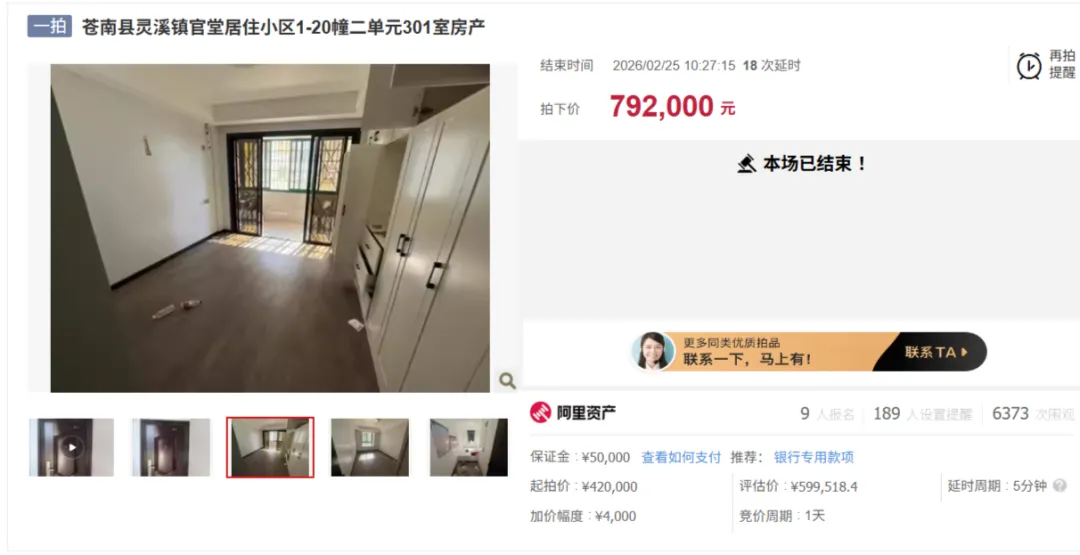This screenshot has height=555, width=1080.
Task: Click the gavel icon near 本场已结束
Action: pyautogui.click(x=747, y=164)
